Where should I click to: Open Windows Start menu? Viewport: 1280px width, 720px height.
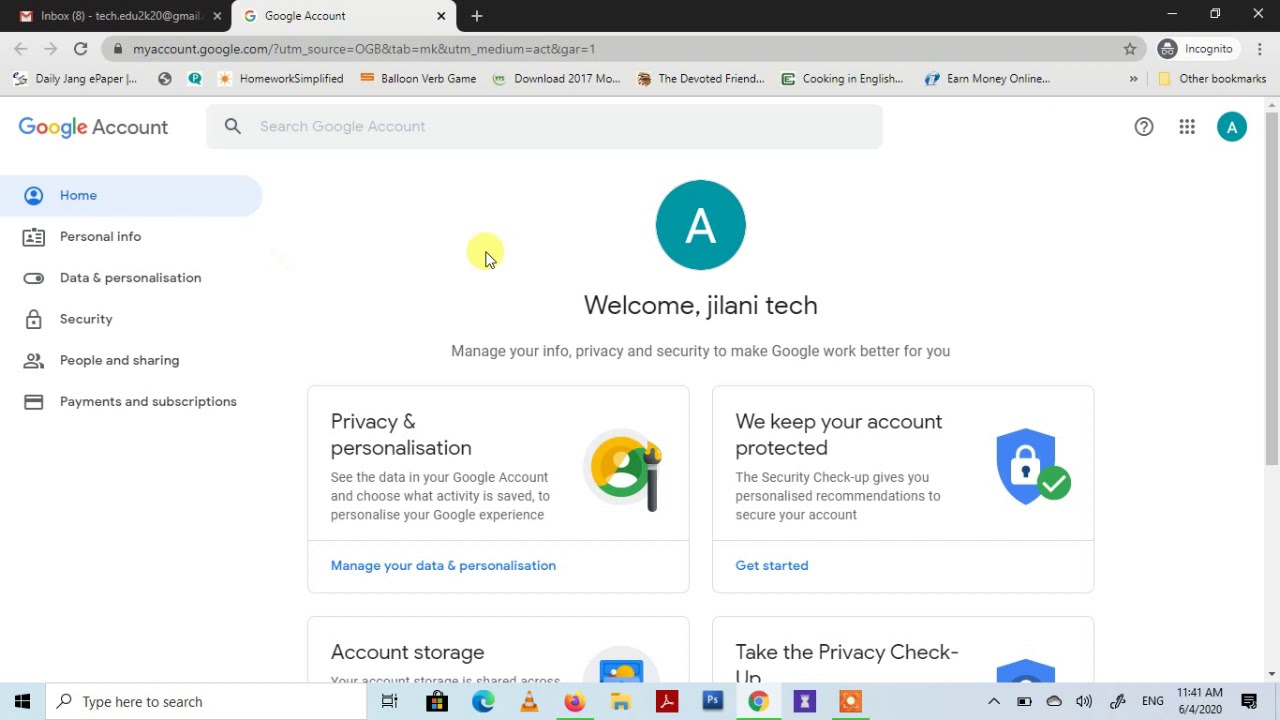(x=23, y=702)
